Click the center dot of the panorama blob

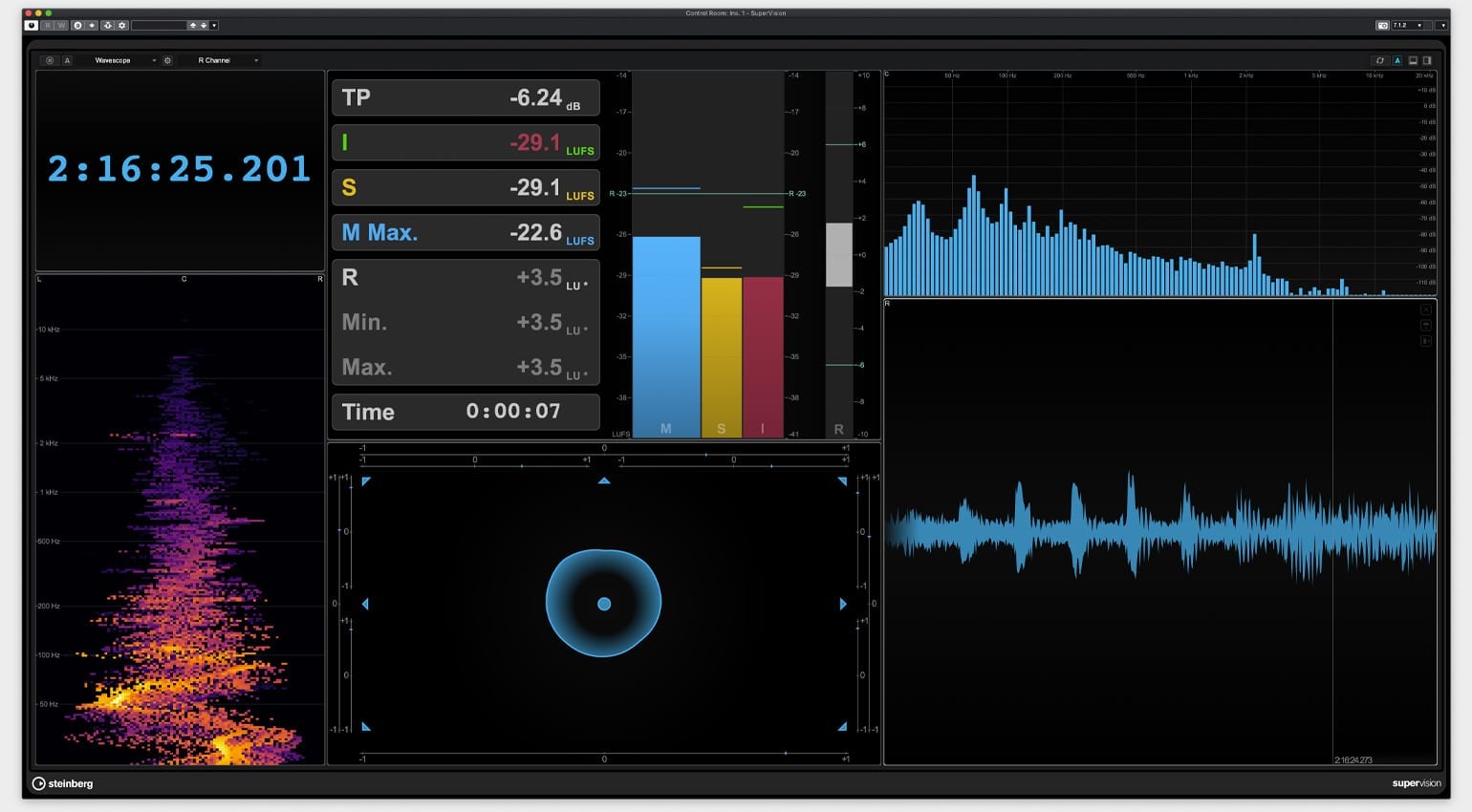coord(604,604)
